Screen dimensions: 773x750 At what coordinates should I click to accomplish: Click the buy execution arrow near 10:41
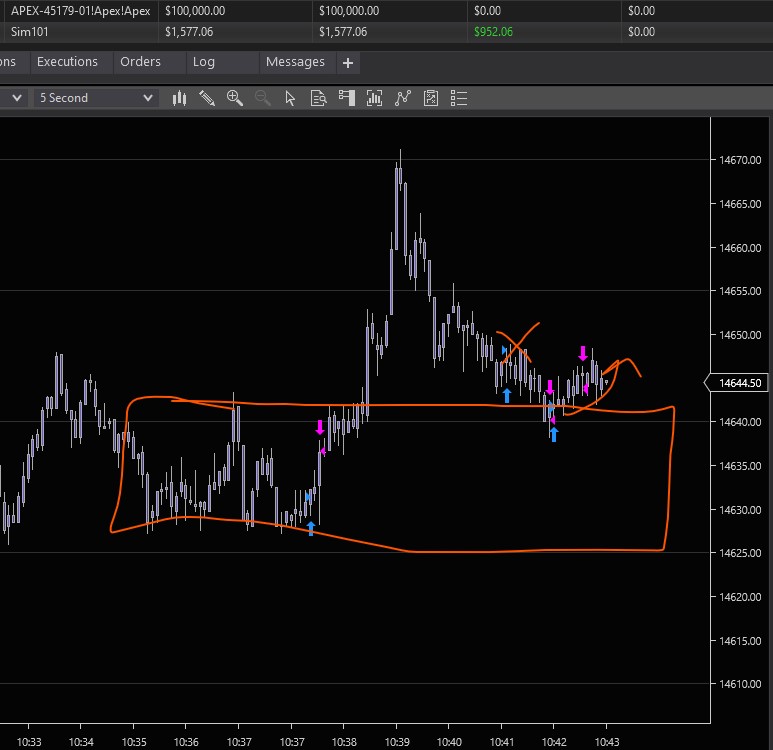507,395
